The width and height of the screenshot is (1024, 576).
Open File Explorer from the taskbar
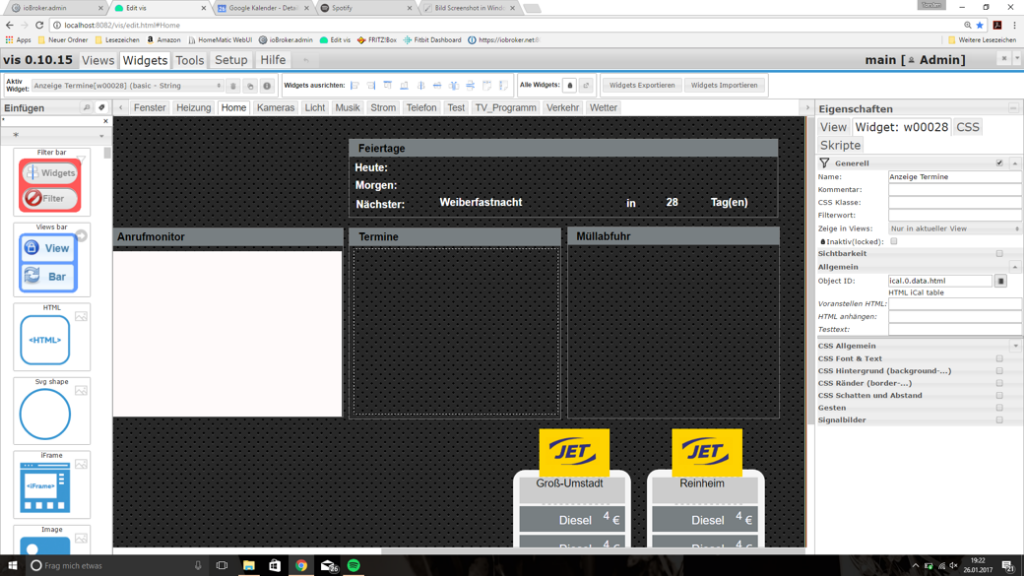pyautogui.click(x=249, y=566)
